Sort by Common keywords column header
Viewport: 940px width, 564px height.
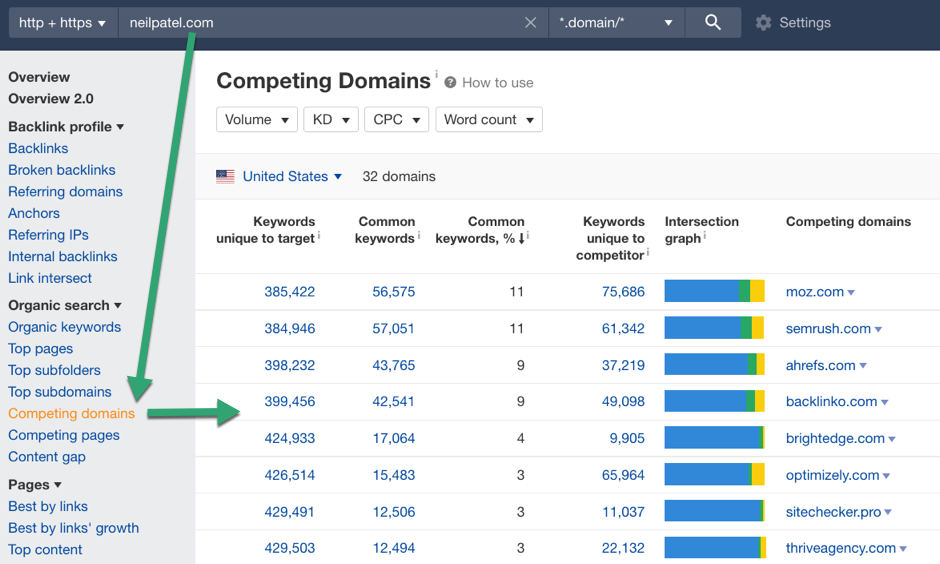coord(385,230)
